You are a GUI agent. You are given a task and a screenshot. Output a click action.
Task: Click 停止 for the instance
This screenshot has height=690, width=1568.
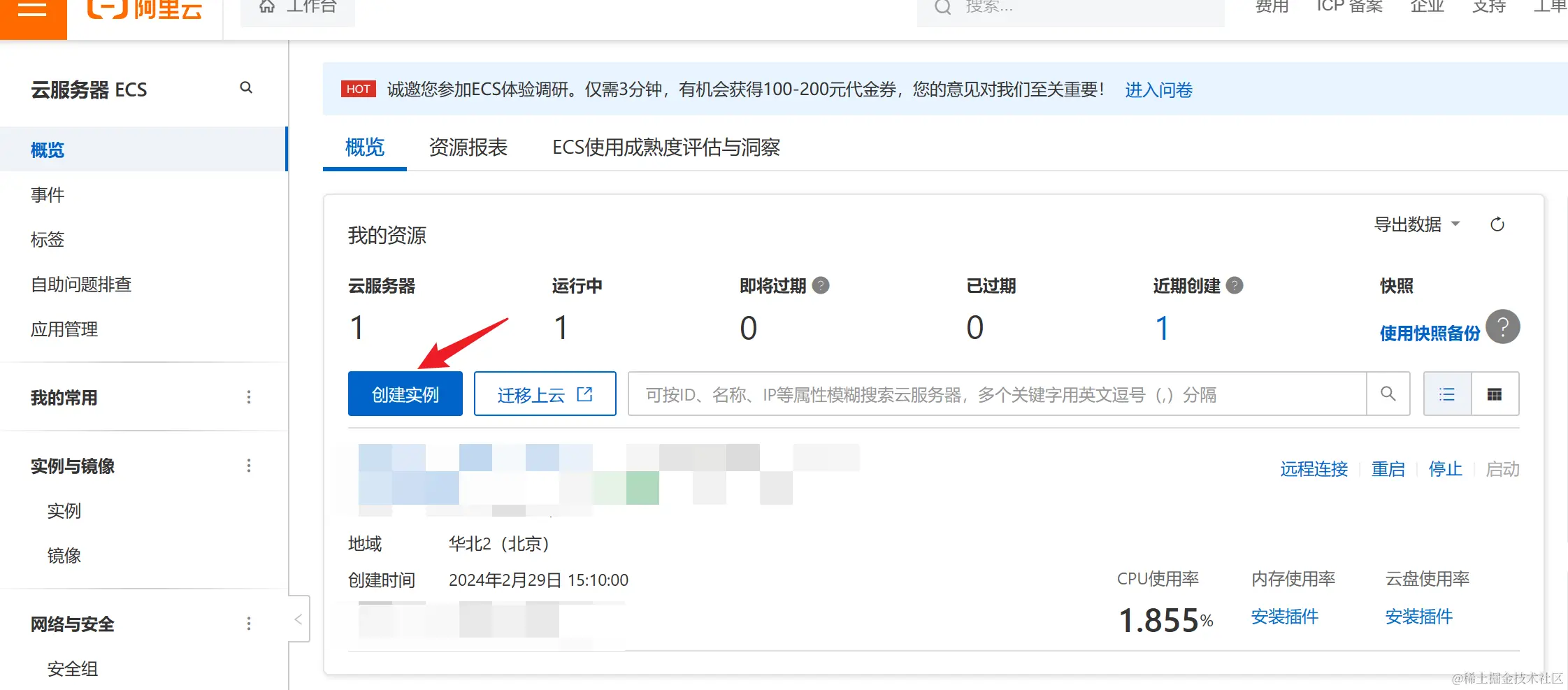tap(1446, 468)
